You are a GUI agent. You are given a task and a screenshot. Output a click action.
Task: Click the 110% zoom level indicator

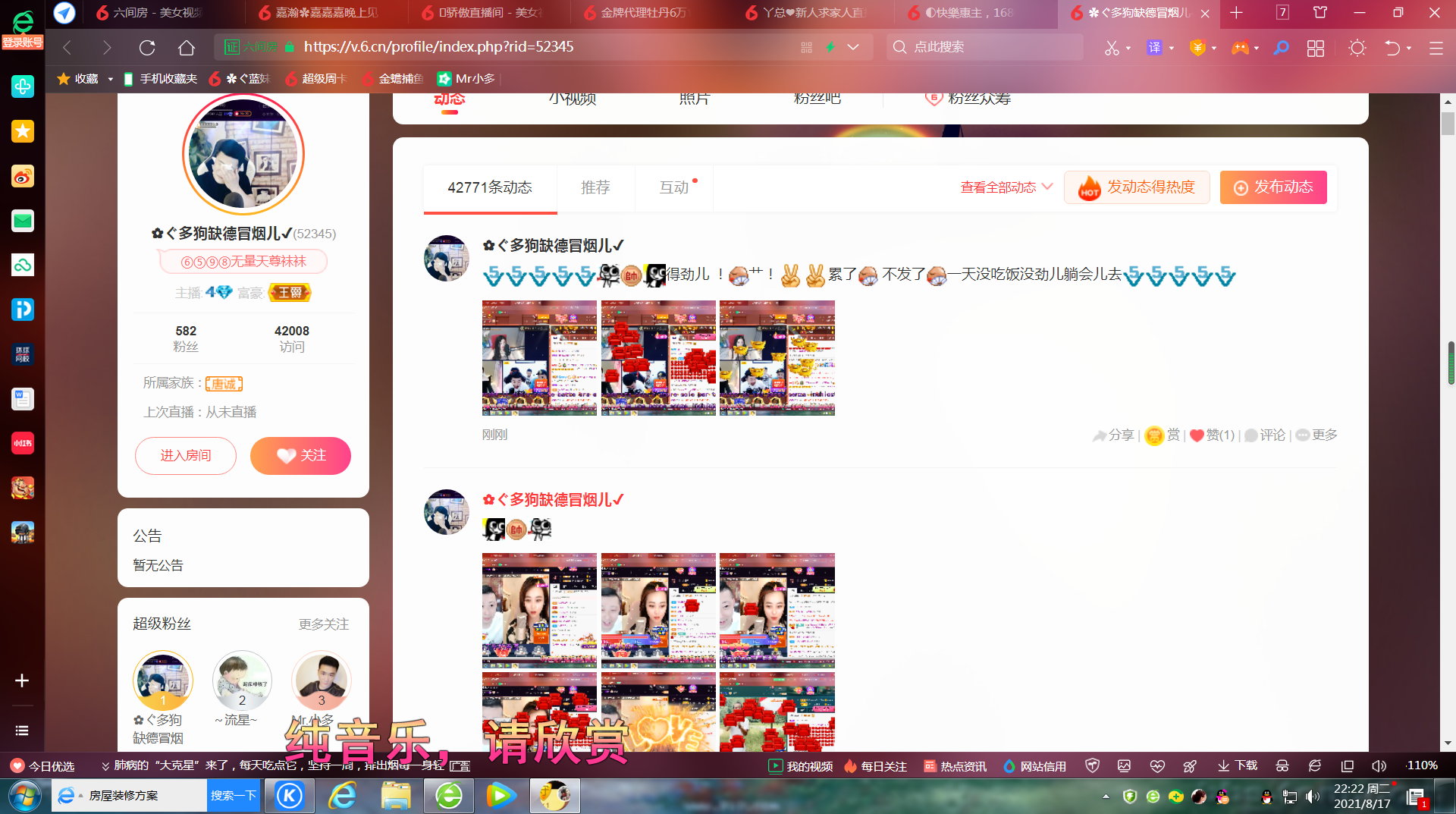pos(1422,766)
